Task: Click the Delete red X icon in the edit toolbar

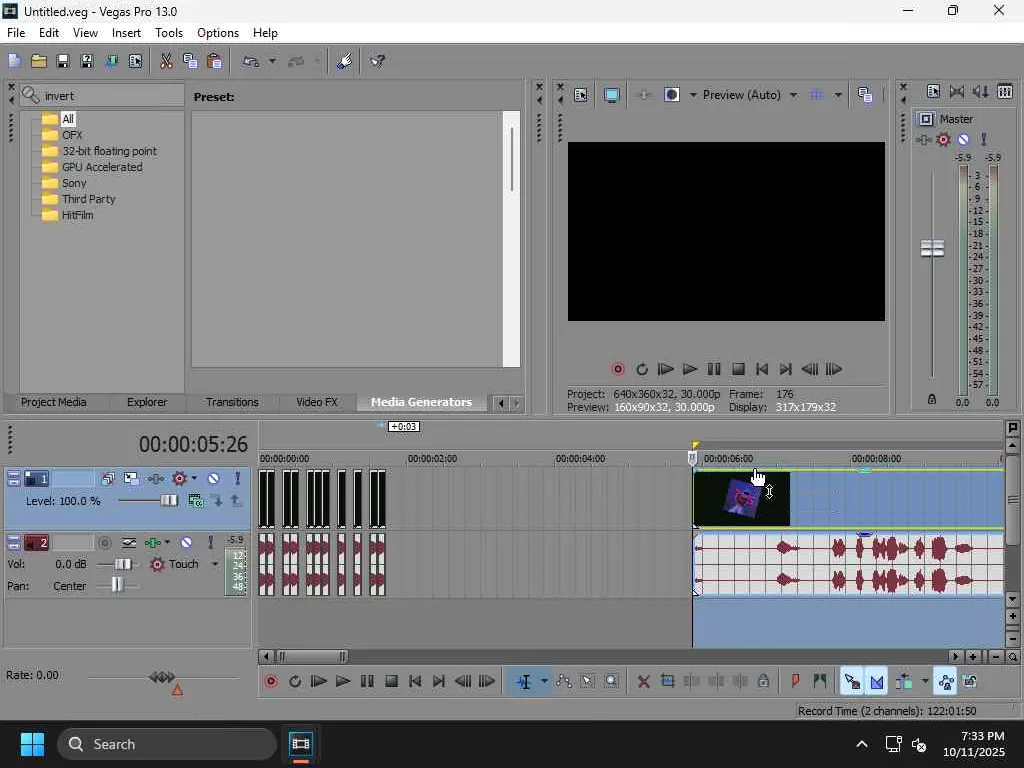Action: (643, 681)
